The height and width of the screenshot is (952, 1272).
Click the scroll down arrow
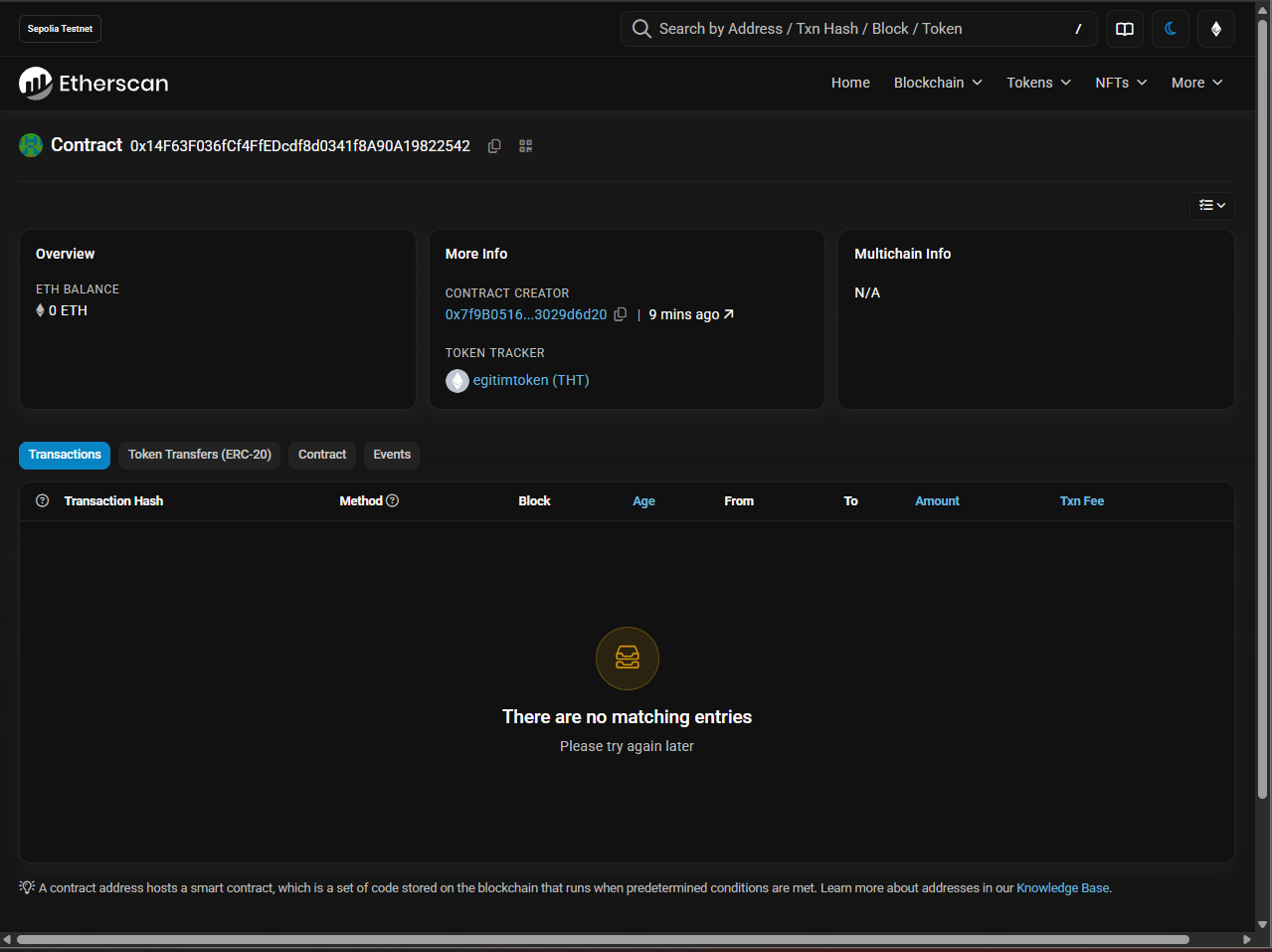[1263, 924]
